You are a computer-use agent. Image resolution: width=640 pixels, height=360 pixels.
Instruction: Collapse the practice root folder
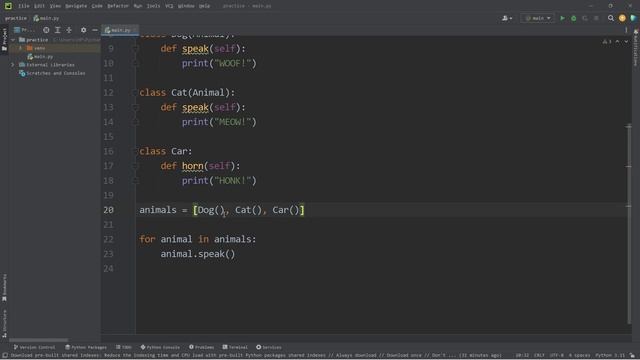click(13, 40)
